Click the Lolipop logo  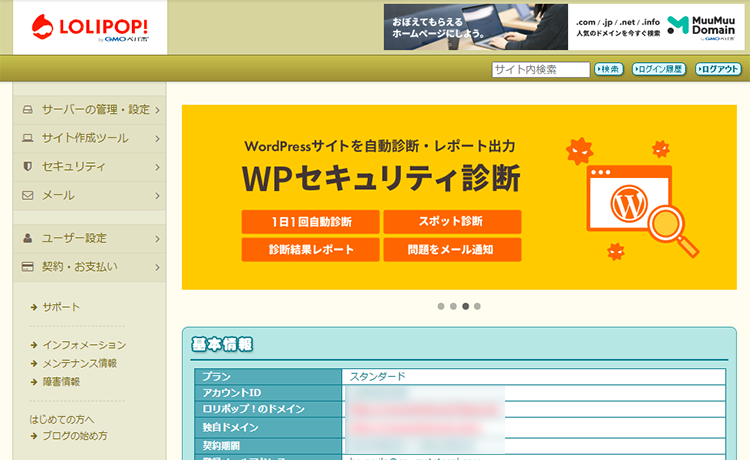point(90,27)
